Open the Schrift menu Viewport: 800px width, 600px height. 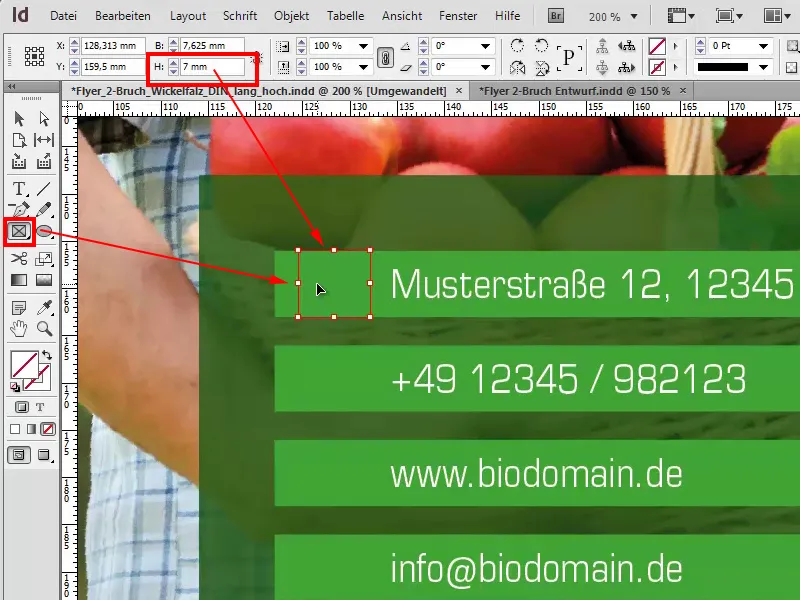point(240,16)
